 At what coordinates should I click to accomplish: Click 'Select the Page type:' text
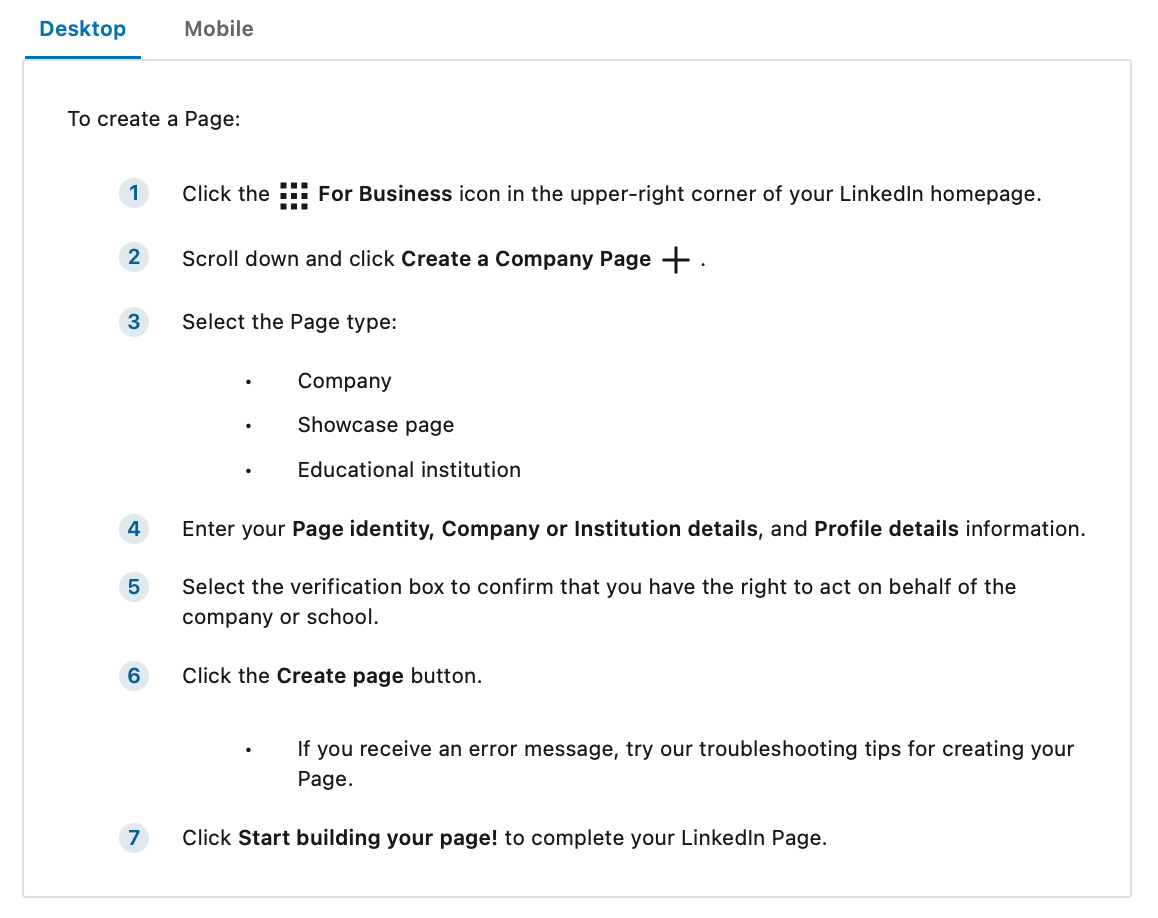[290, 322]
